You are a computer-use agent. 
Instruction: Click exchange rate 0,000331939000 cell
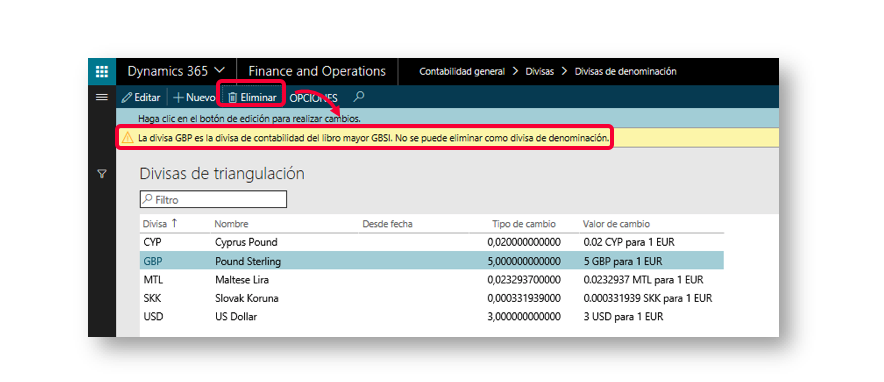(524, 298)
